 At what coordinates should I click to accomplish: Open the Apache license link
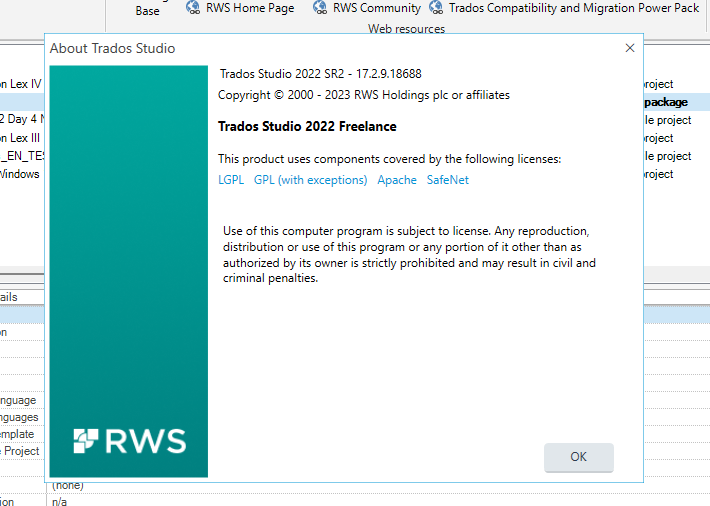[x=397, y=180]
